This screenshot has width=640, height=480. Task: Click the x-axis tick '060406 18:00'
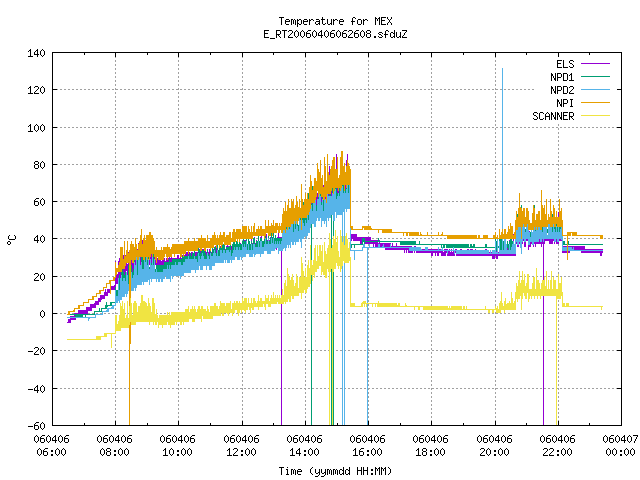[x=431, y=446]
